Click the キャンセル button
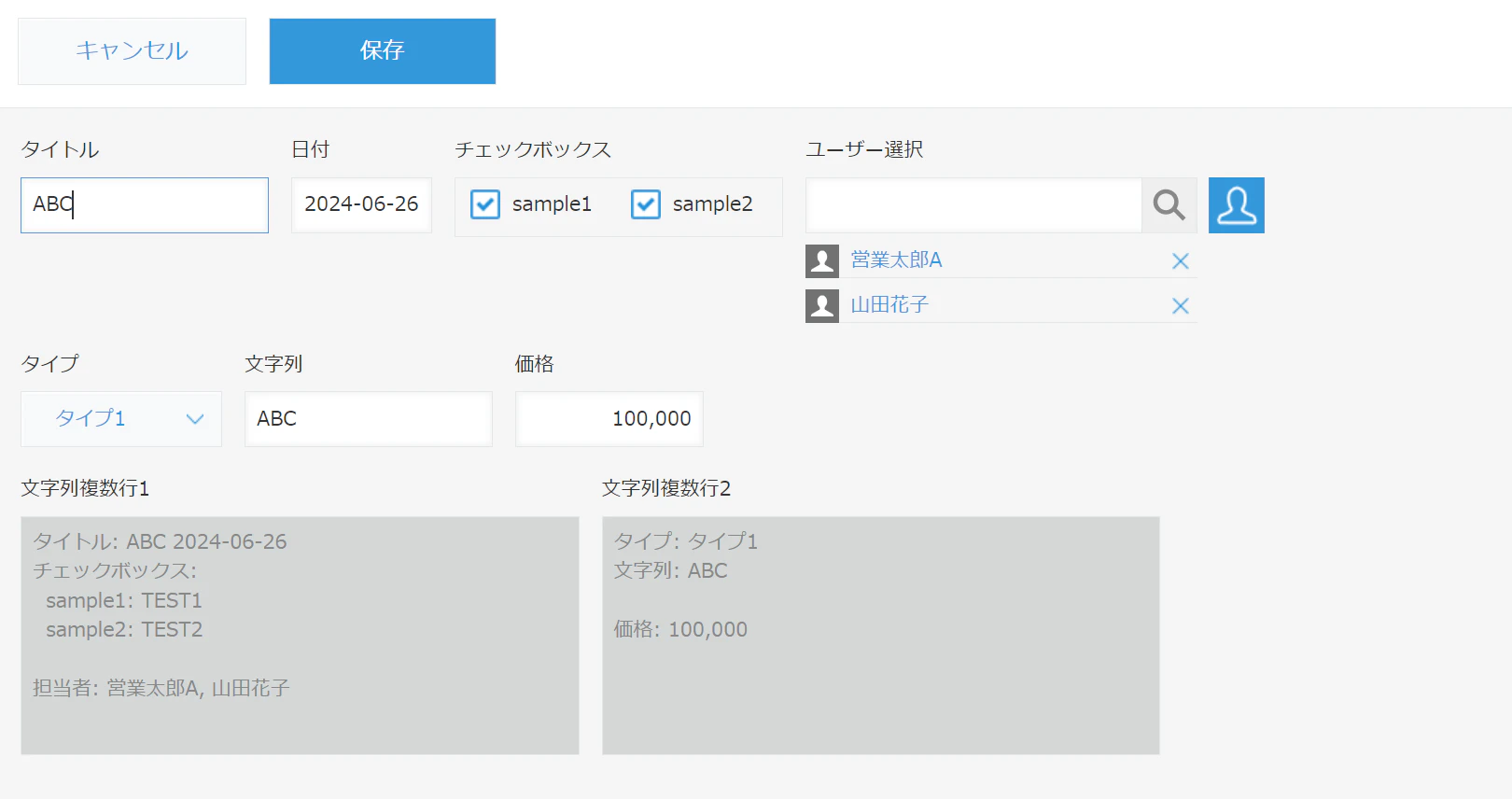 click(132, 51)
